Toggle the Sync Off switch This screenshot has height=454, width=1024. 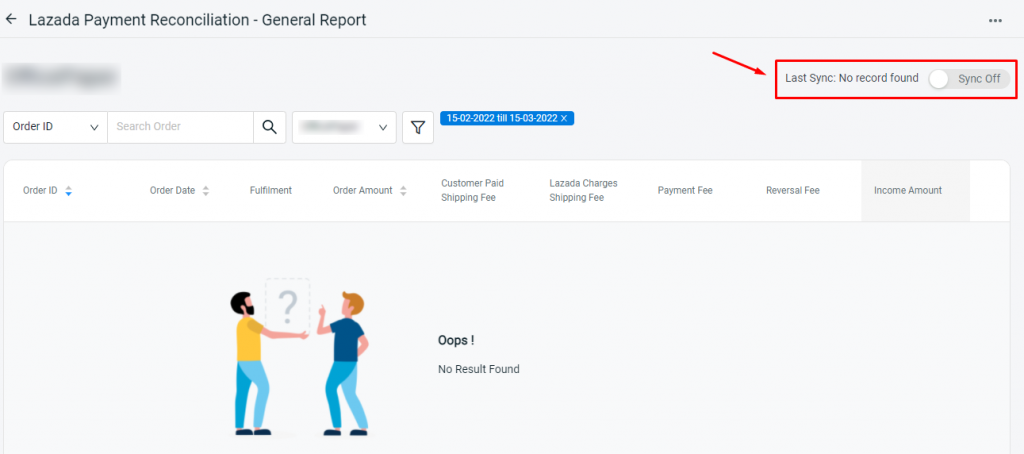[969, 79]
